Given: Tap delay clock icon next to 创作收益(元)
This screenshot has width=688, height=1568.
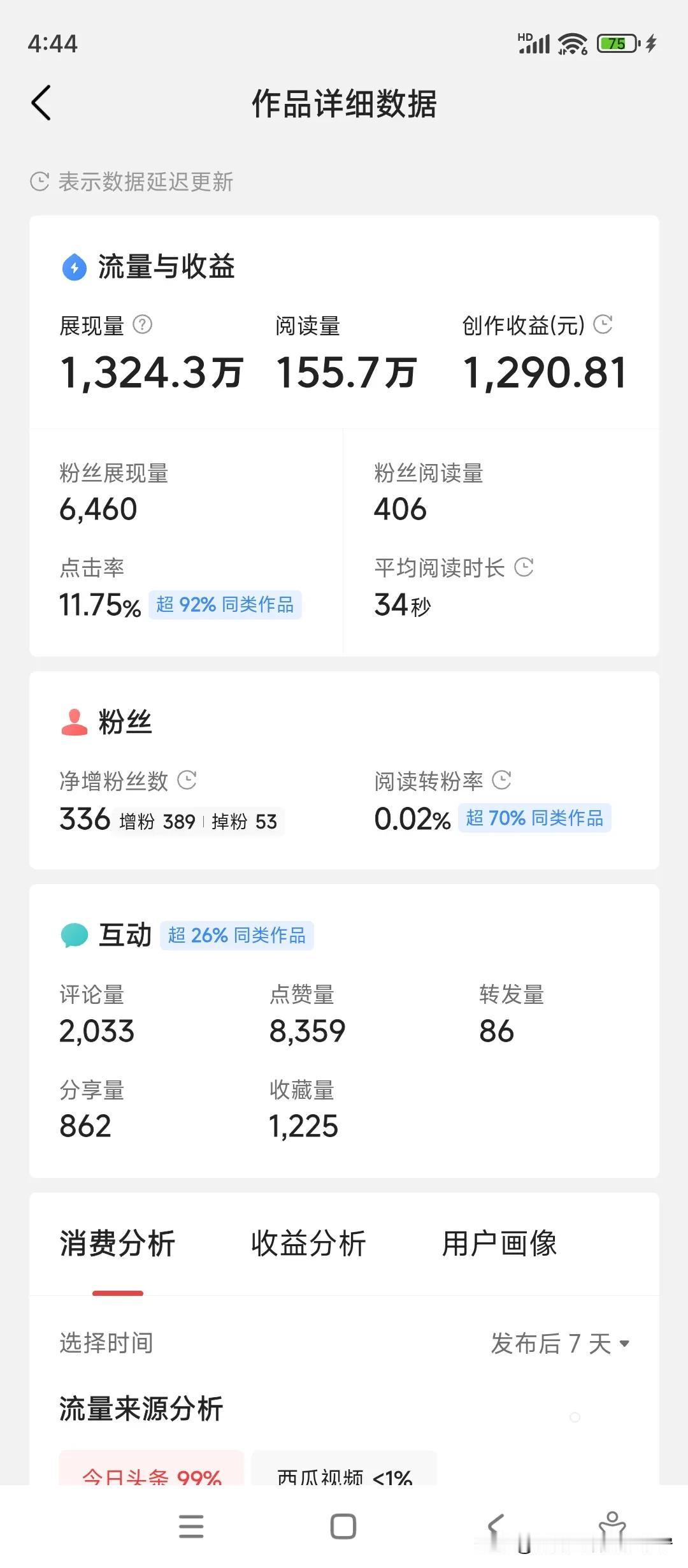Looking at the screenshot, I should (x=603, y=324).
